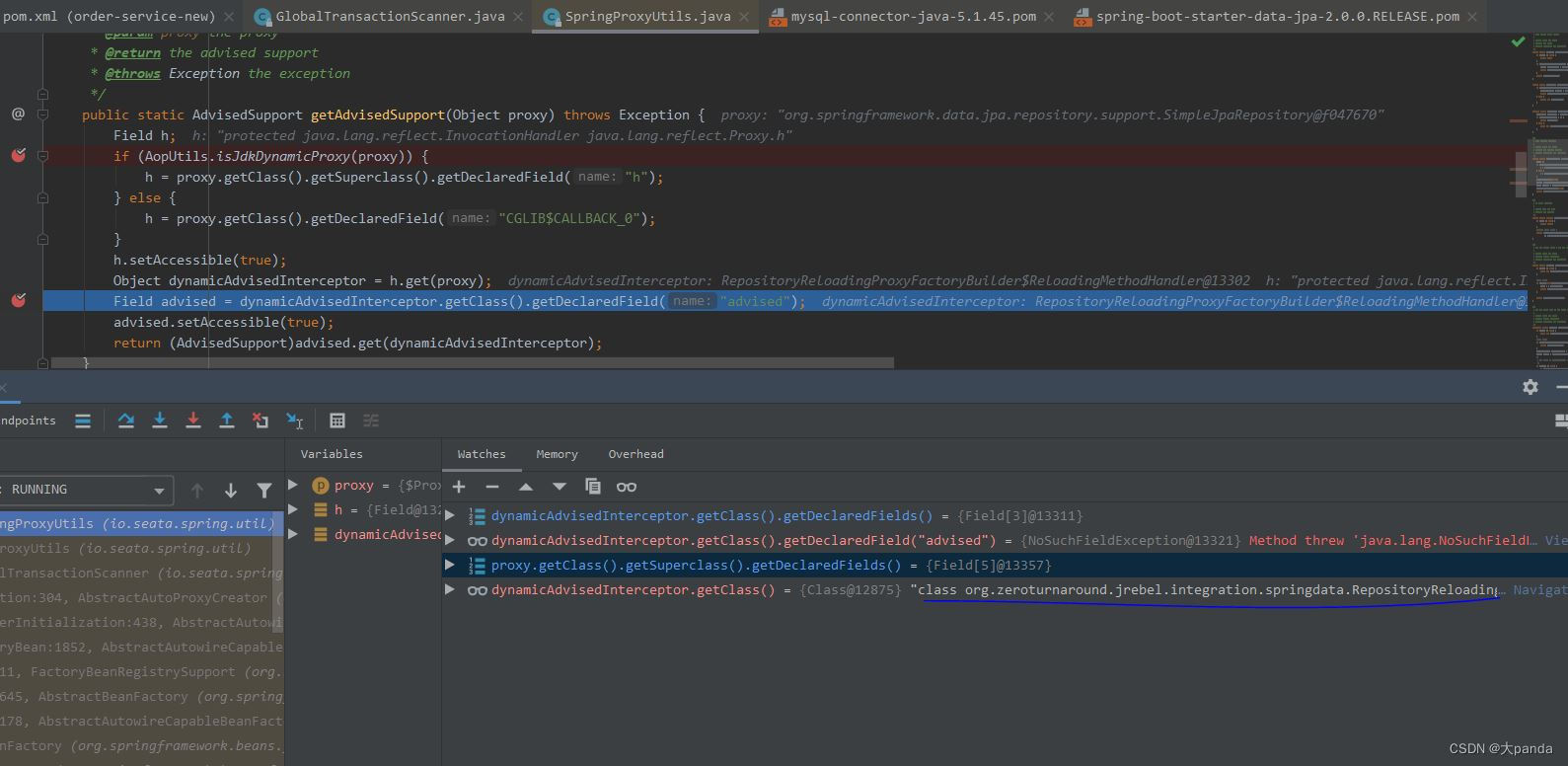1568x766 pixels.
Task: Select frame ryBean:1852, AbstractAutowireCapable
Action: tap(142, 647)
